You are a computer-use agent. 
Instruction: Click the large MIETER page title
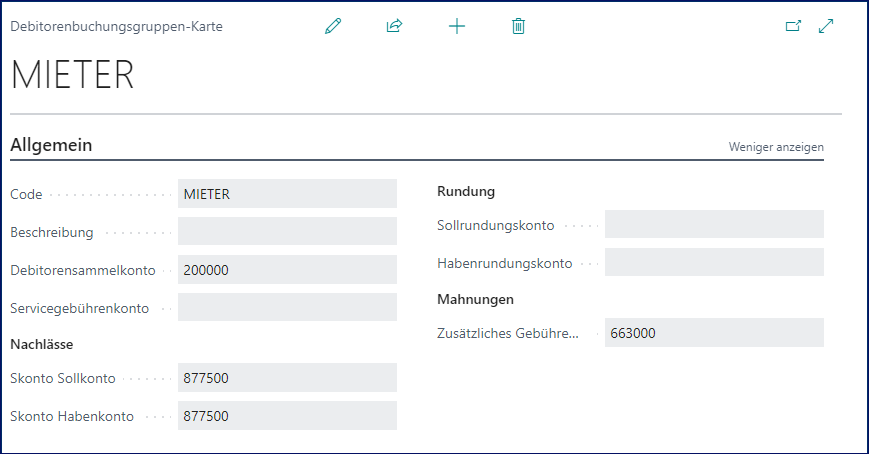(72, 76)
